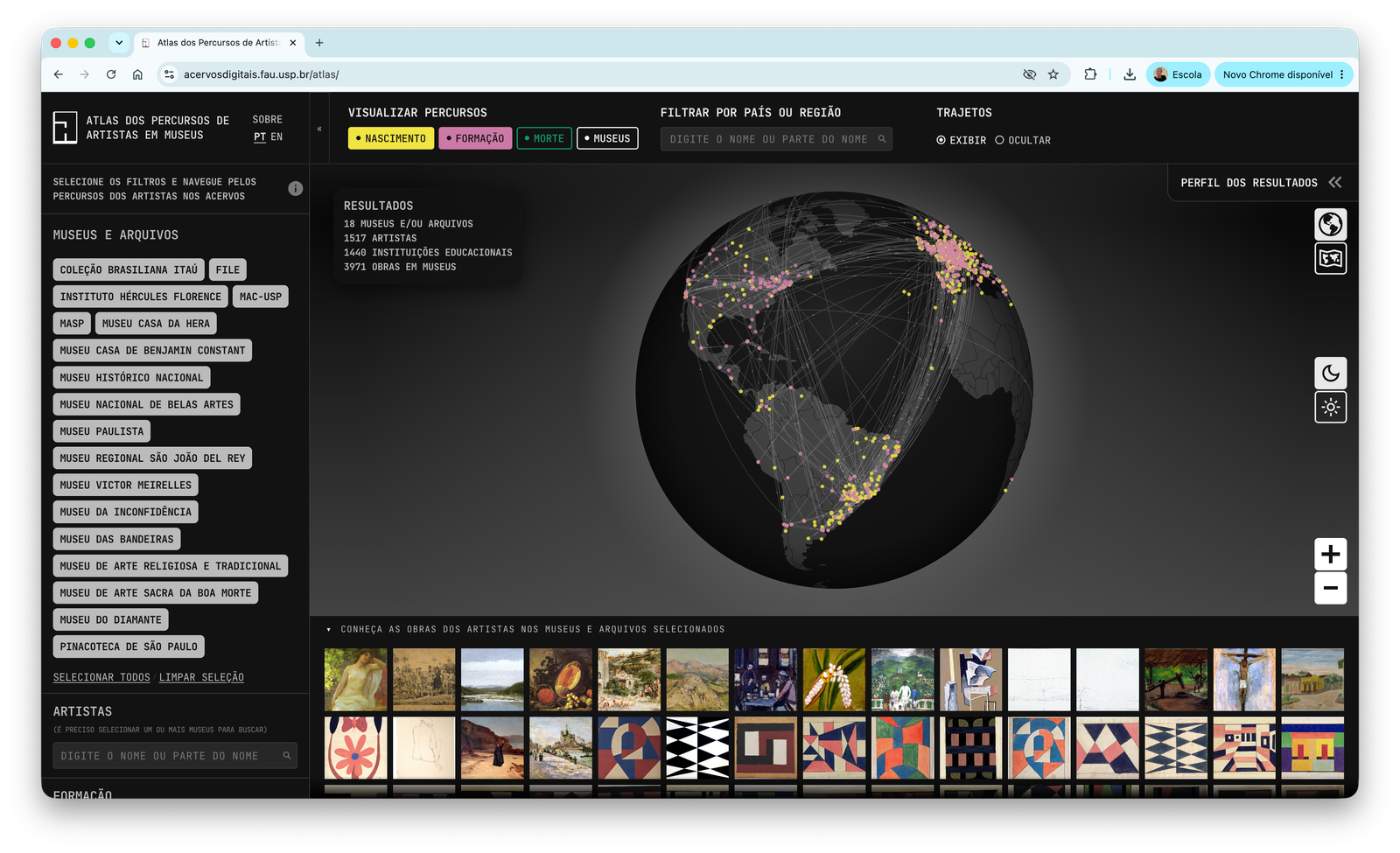
Task: Click the Chrome reload icon
Action: tap(111, 74)
